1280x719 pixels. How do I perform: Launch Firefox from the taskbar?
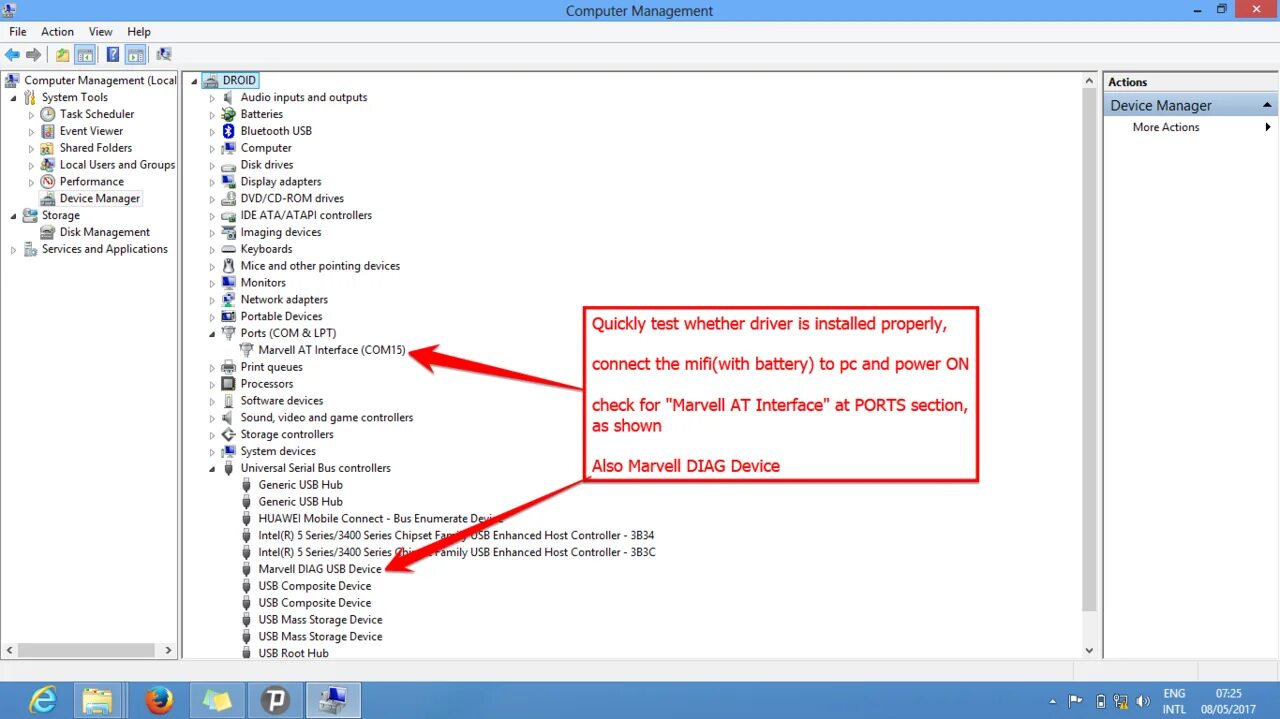coord(159,701)
